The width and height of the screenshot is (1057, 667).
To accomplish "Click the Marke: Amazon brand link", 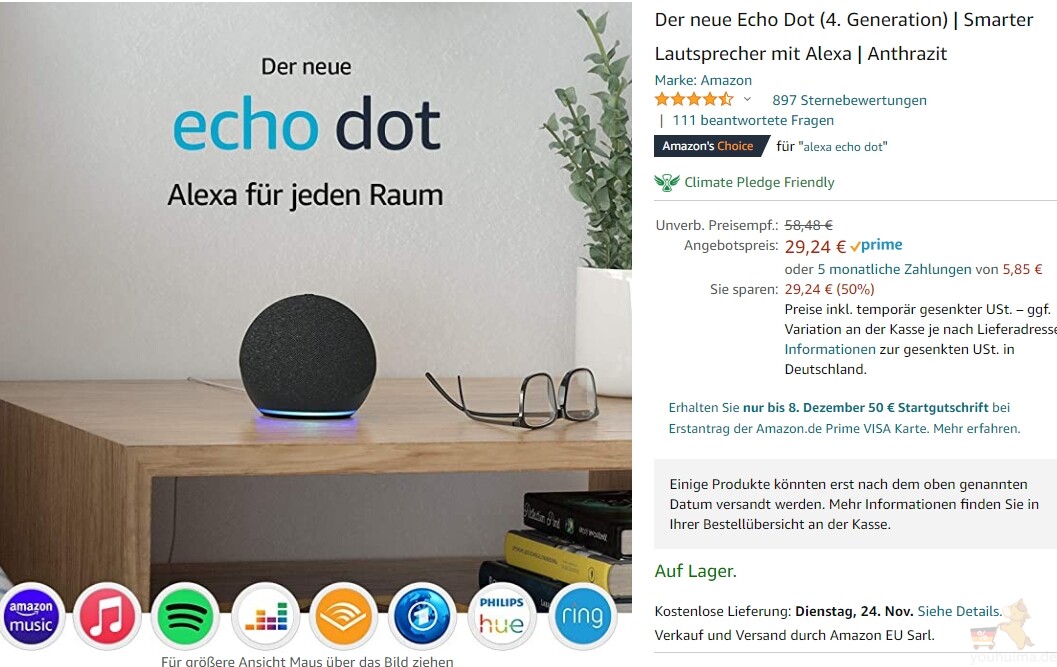I will tap(703, 80).
